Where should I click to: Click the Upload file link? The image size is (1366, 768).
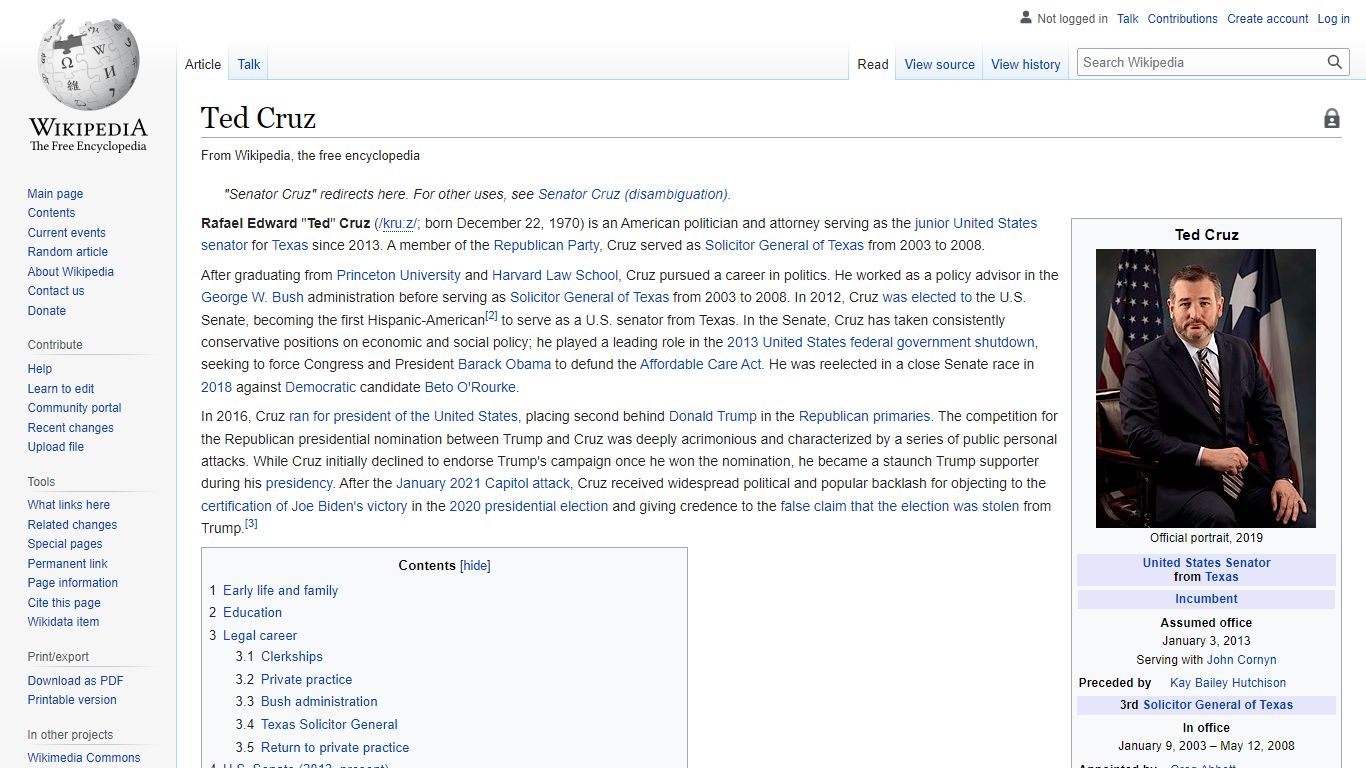tap(55, 447)
